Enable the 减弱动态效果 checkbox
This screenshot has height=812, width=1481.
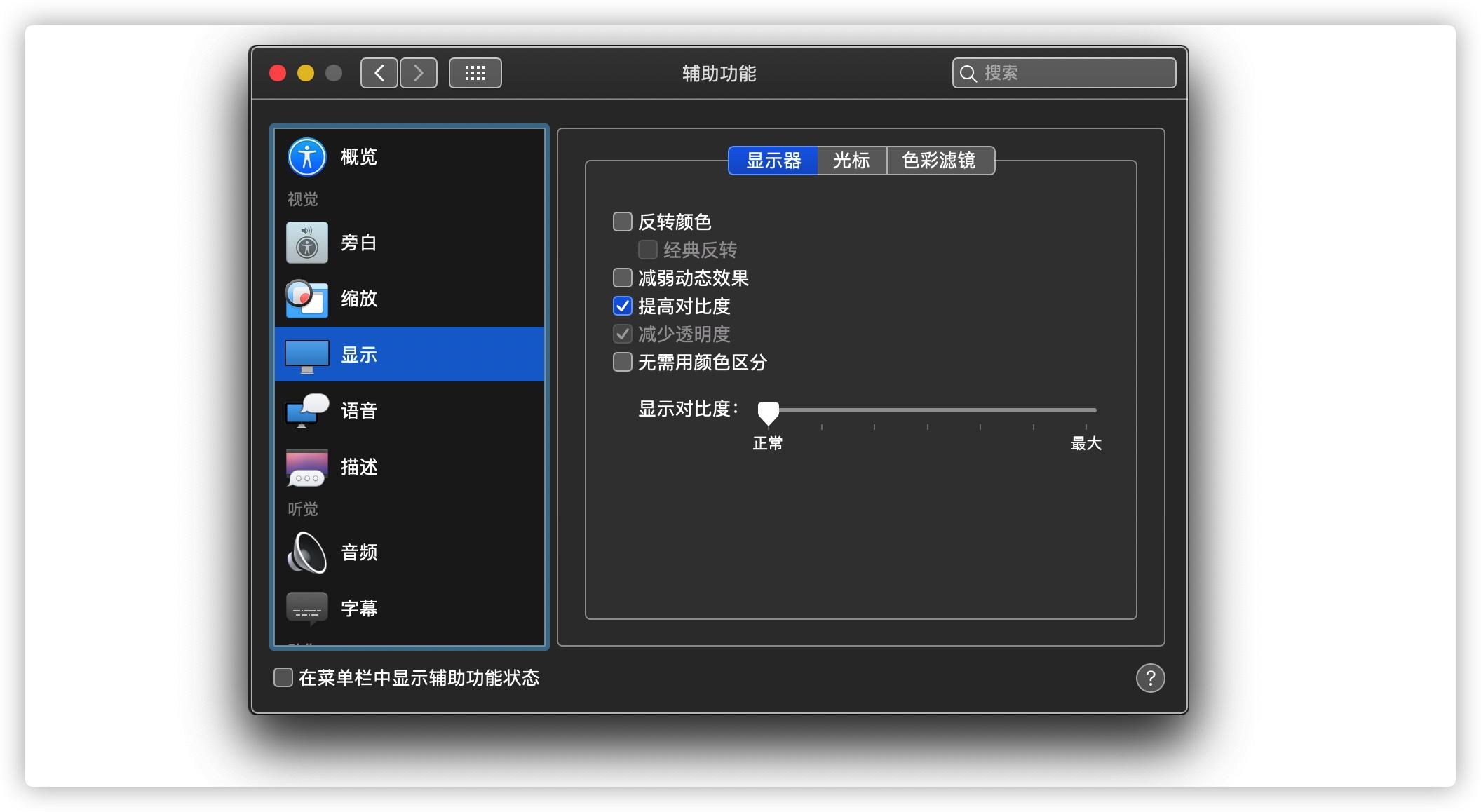[623, 278]
